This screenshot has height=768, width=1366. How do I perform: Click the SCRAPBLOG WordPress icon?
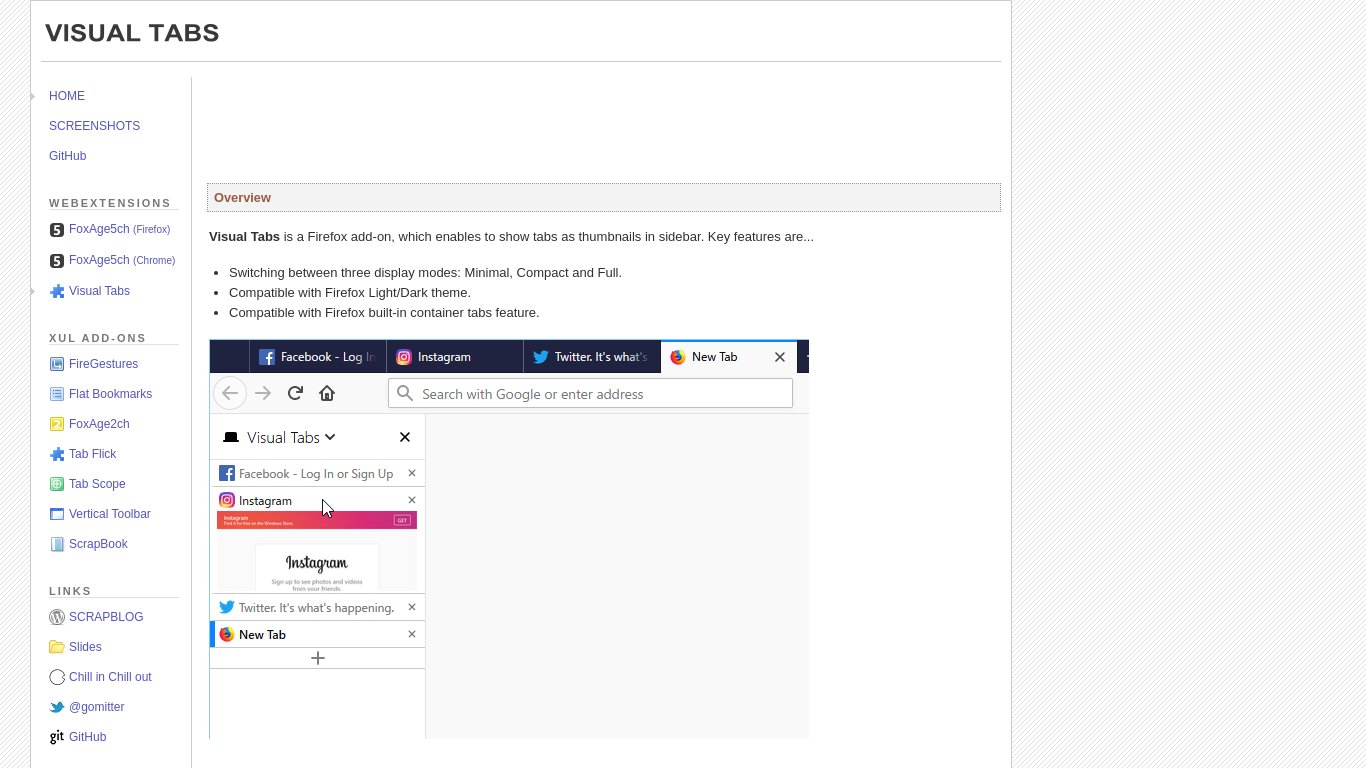57,617
